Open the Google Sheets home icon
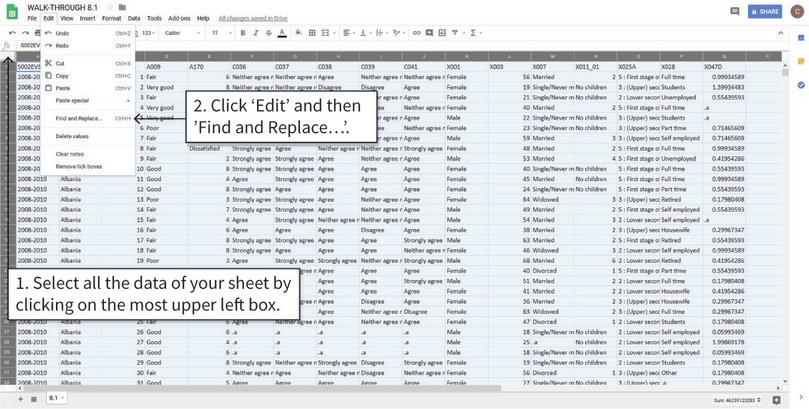 (x=12, y=12)
